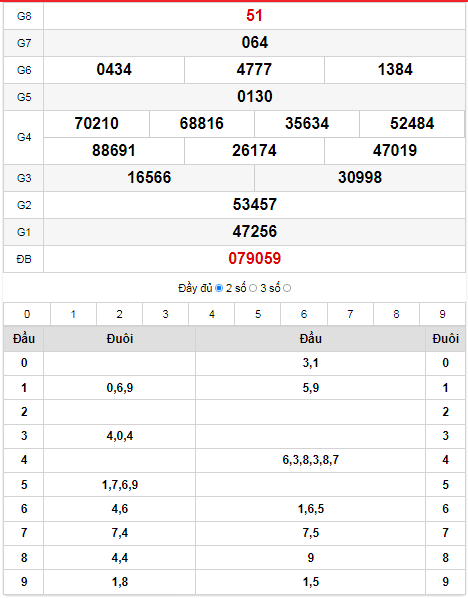This screenshot has width=468, height=598.
Task: Click the value '7,5' in row 7
Action: pyautogui.click(x=310, y=533)
